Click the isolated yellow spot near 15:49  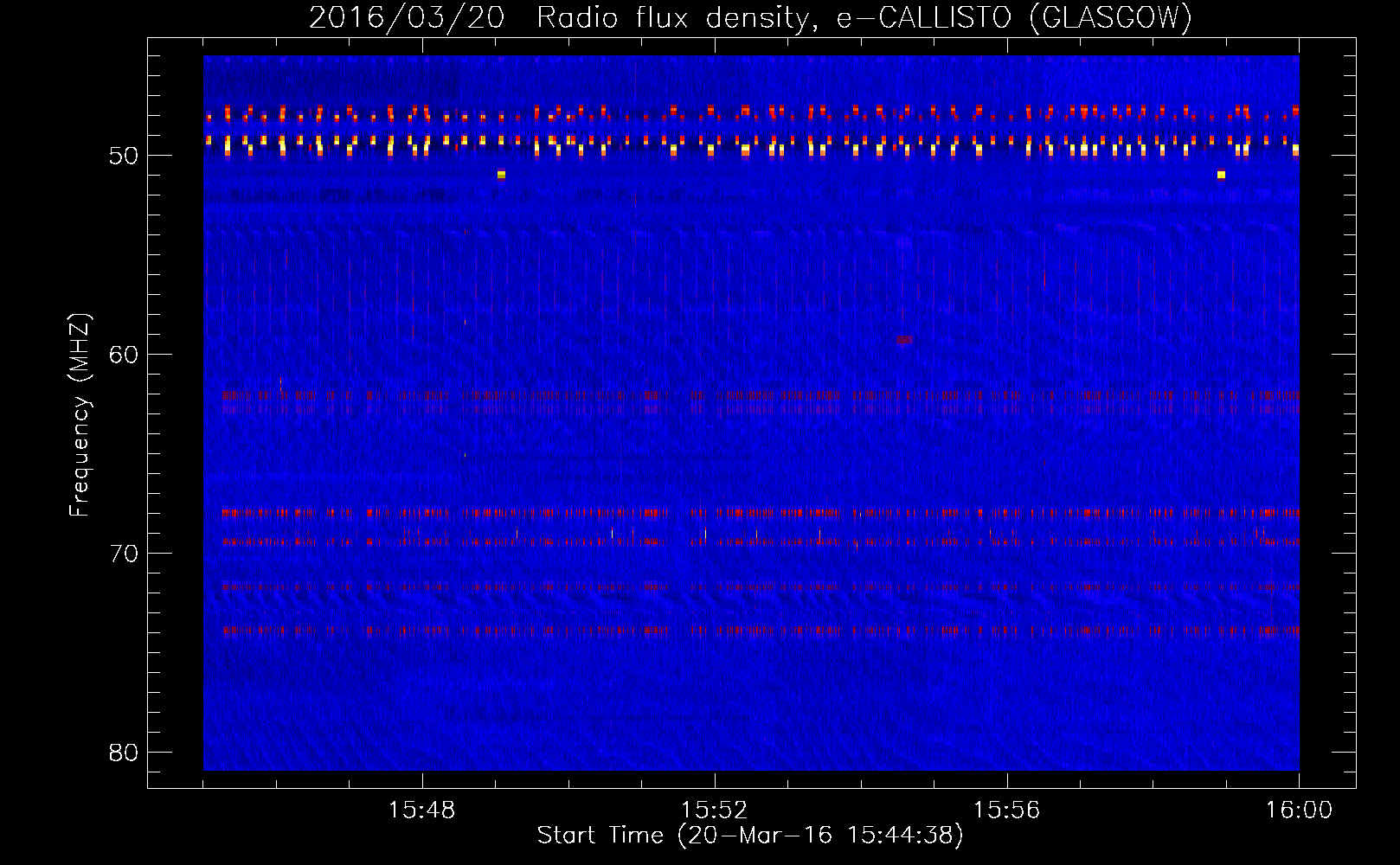tap(501, 175)
